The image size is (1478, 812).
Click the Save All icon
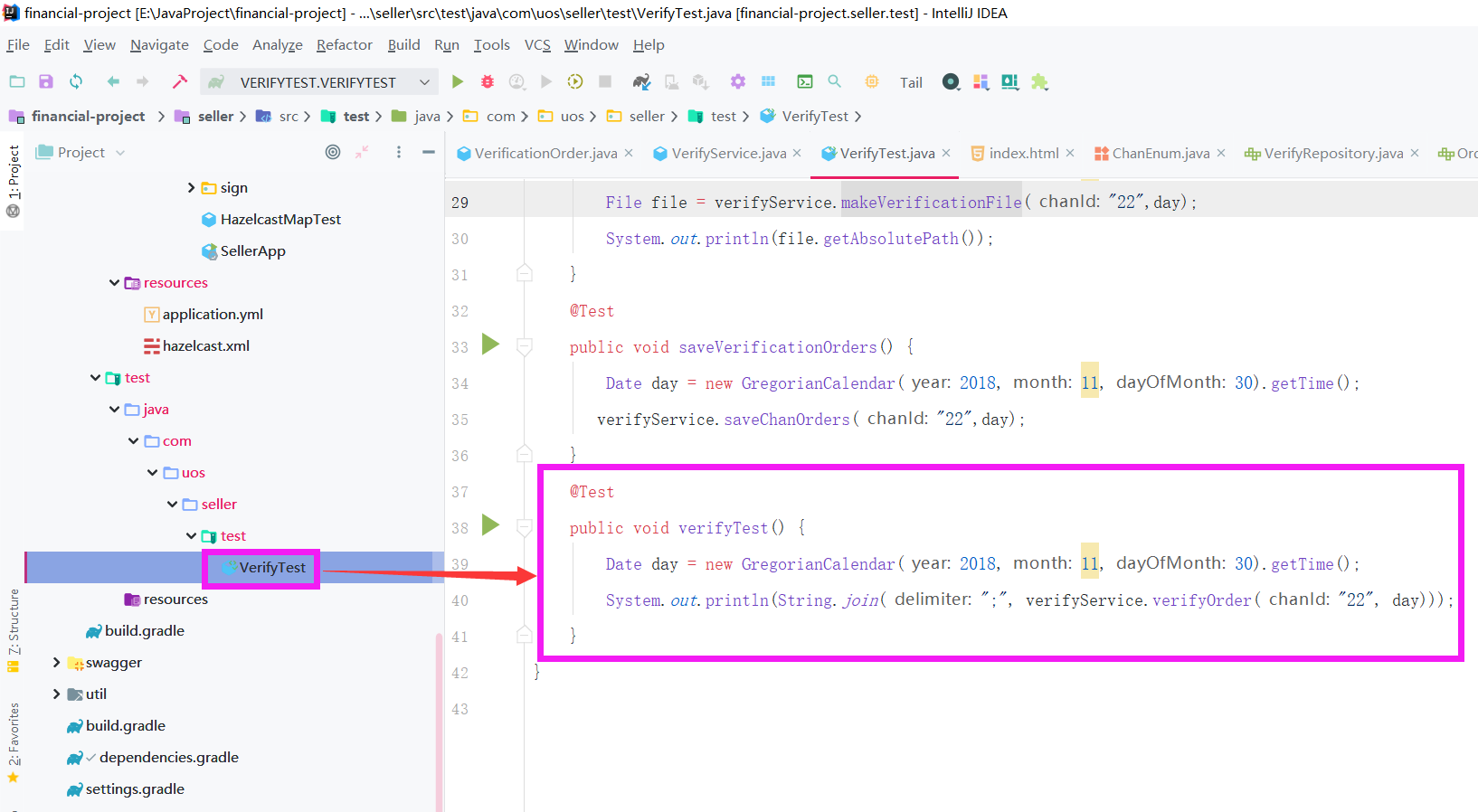point(46,82)
